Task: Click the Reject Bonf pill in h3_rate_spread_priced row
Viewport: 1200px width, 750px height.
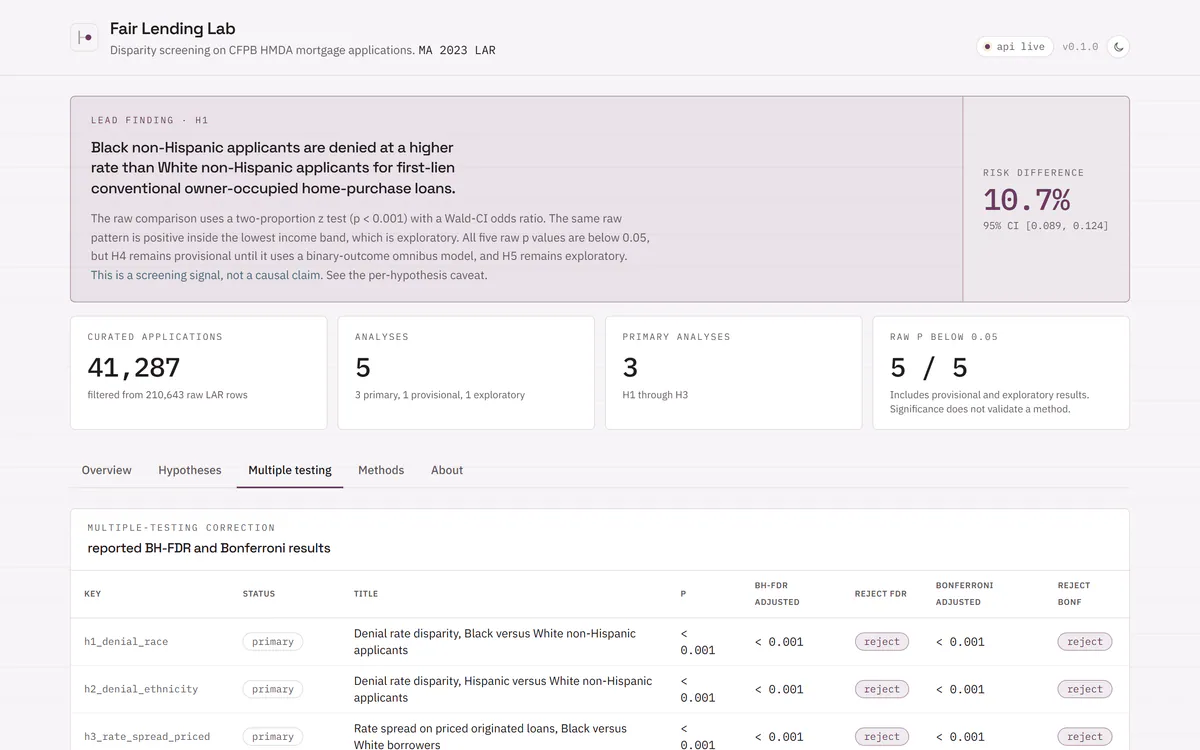Action: coord(1085,737)
